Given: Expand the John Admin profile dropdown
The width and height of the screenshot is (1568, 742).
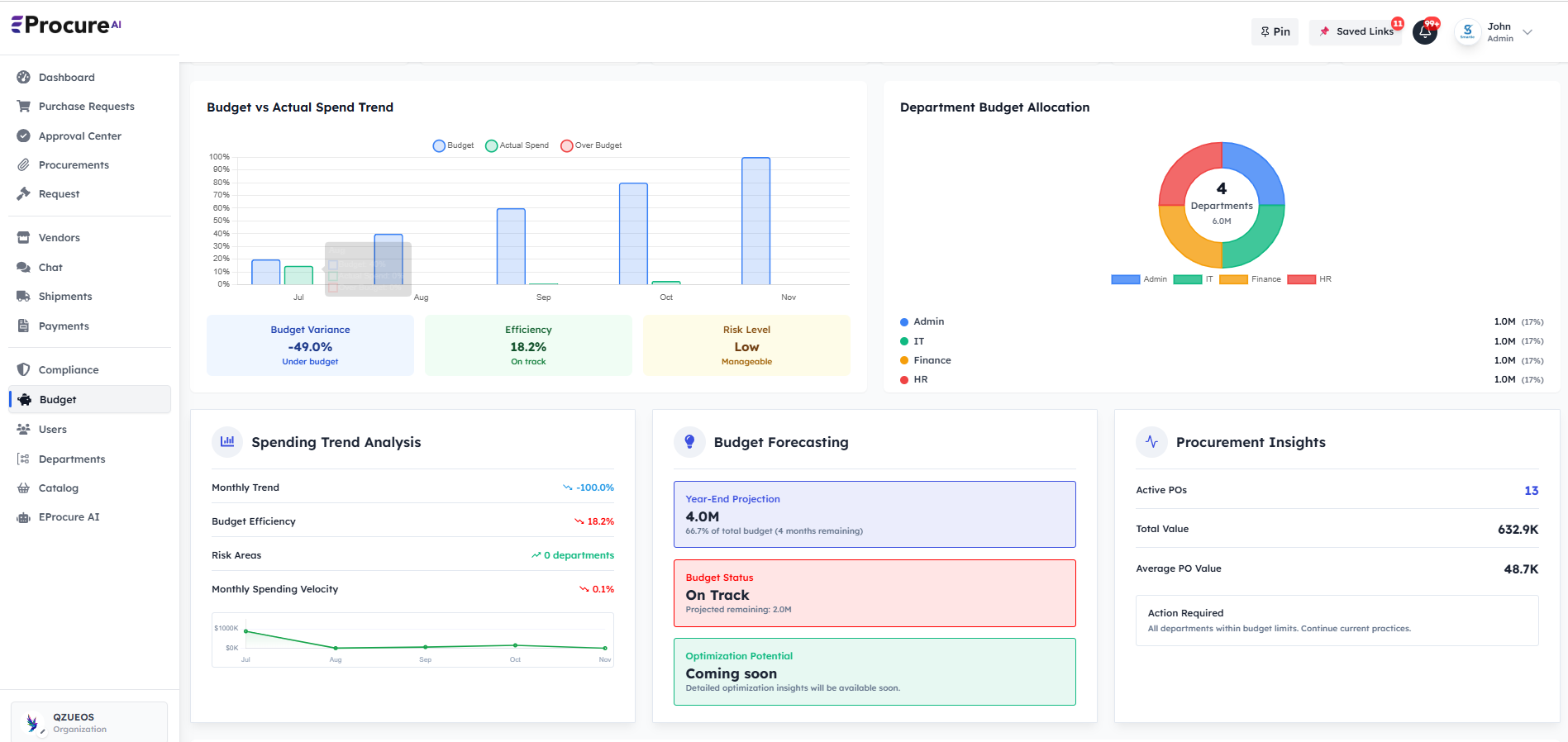Looking at the screenshot, I should [1527, 32].
